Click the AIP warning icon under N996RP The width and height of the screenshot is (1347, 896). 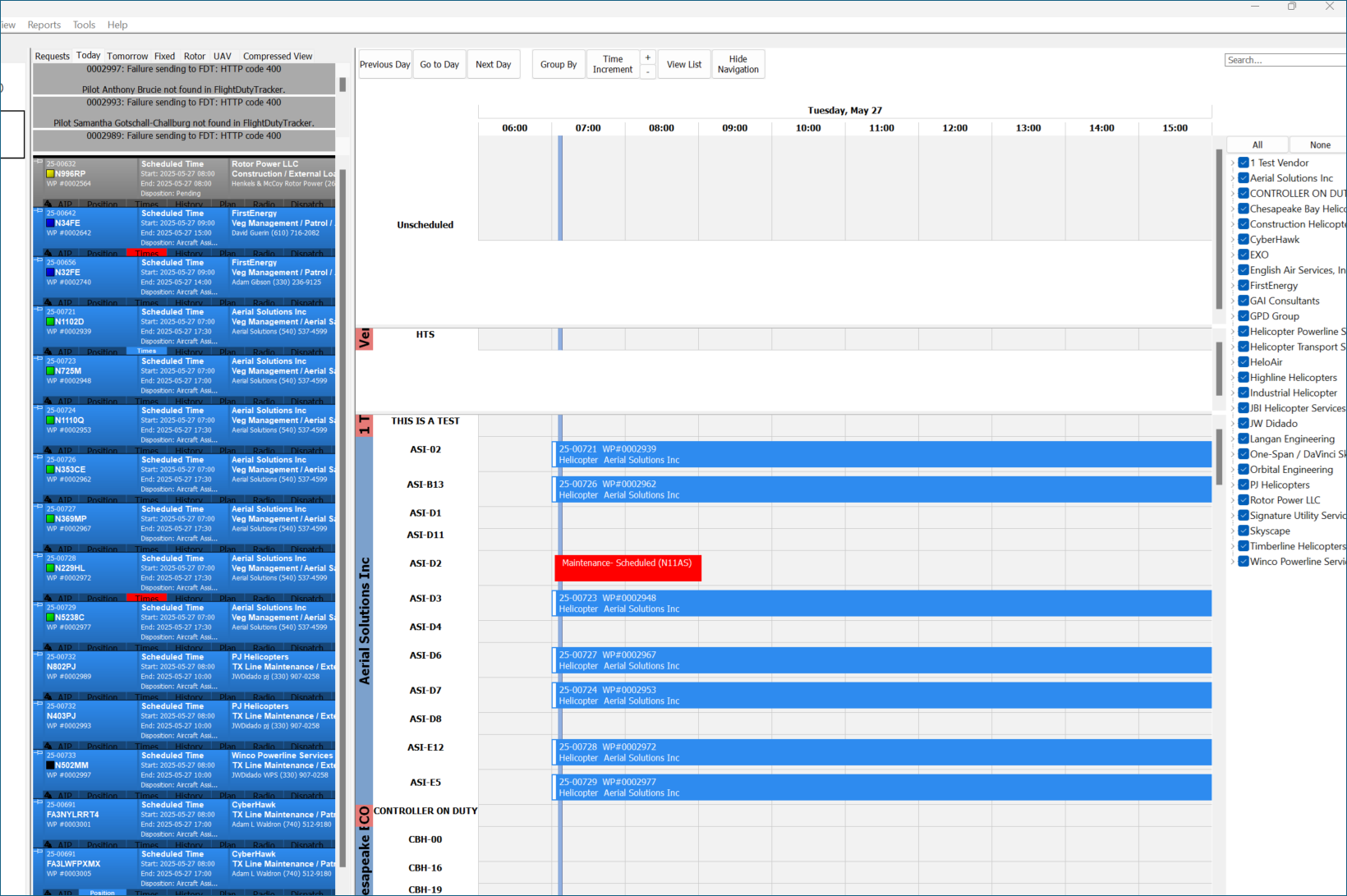pos(48,204)
